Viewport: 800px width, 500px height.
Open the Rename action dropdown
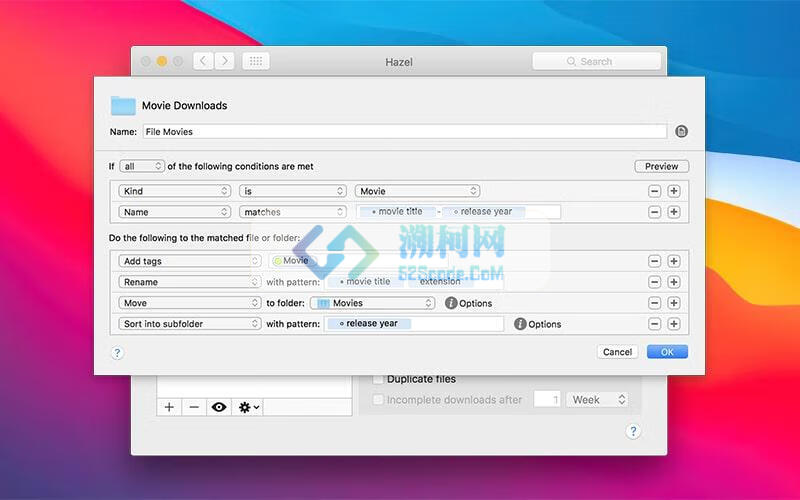pyautogui.click(x=190, y=282)
